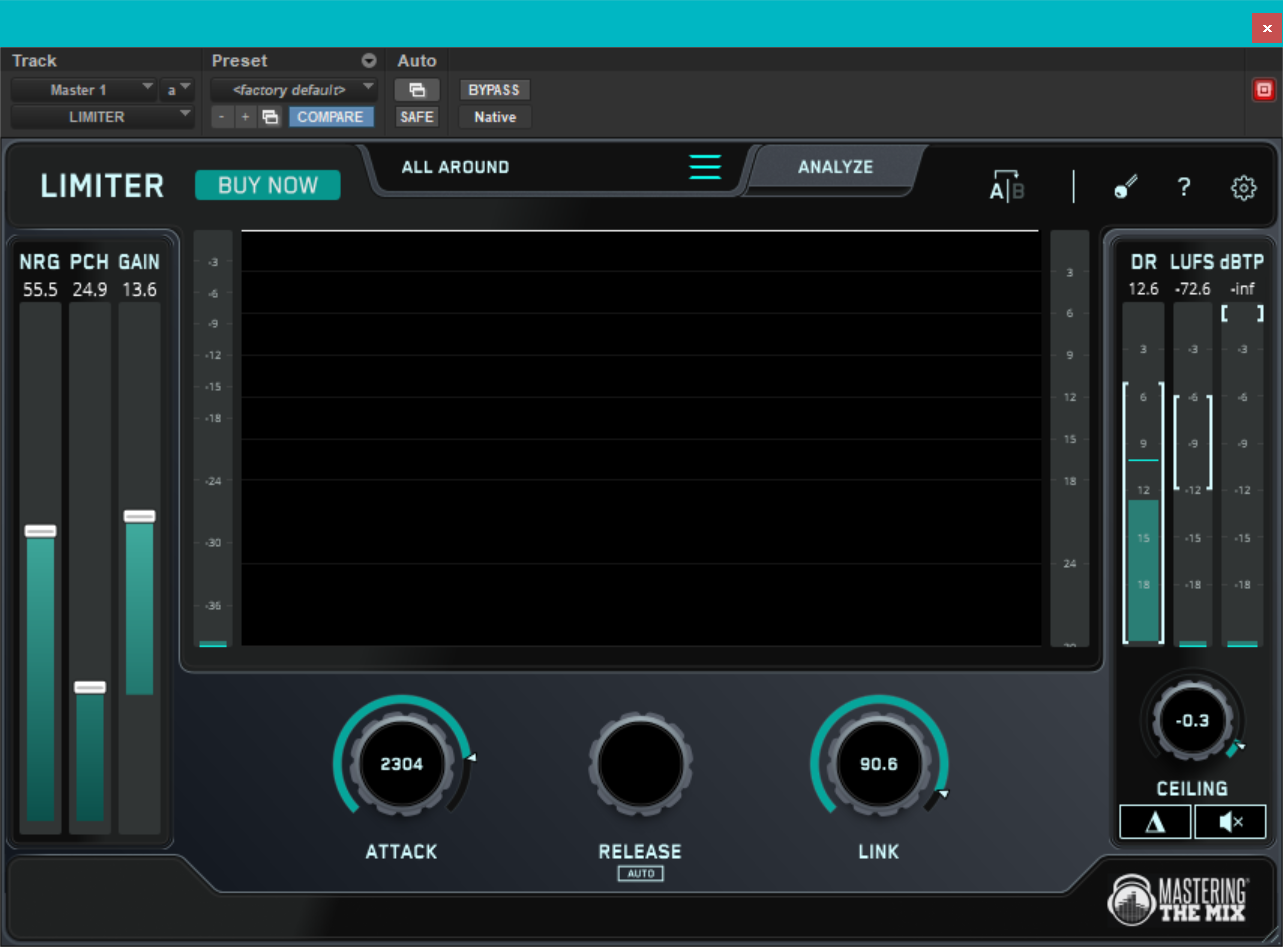Select the ALL AROUND preset tab

coord(455,167)
